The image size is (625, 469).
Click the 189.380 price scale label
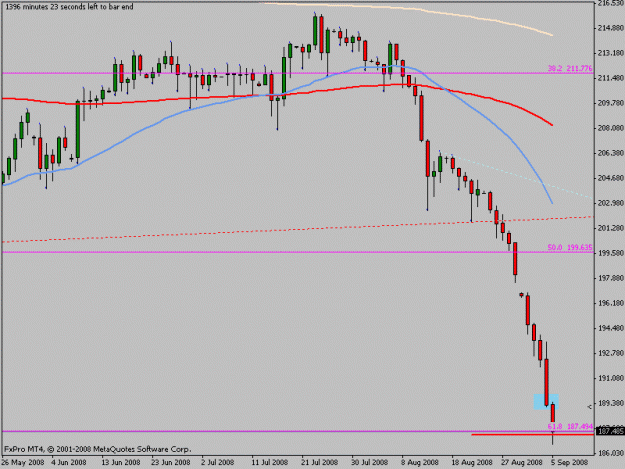pyautogui.click(x=611, y=403)
